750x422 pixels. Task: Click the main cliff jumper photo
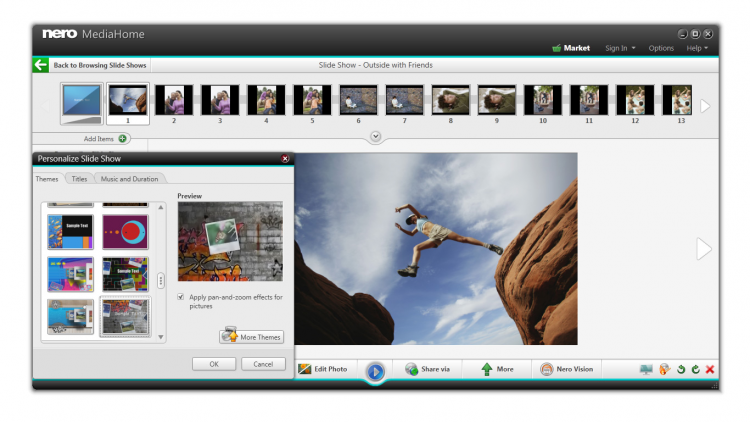pyautogui.click(x=436, y=249)
